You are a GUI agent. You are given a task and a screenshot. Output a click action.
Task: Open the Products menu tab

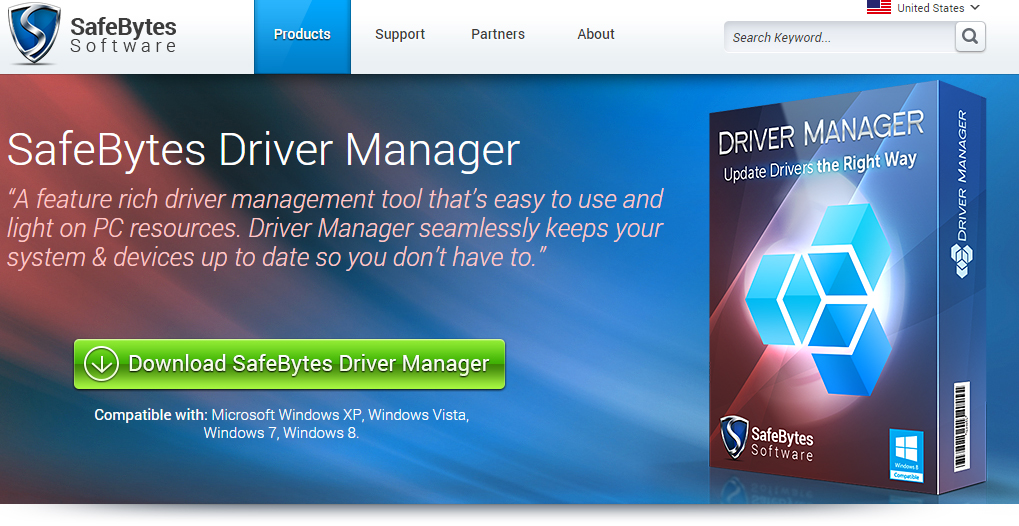[x=302, y=36]
